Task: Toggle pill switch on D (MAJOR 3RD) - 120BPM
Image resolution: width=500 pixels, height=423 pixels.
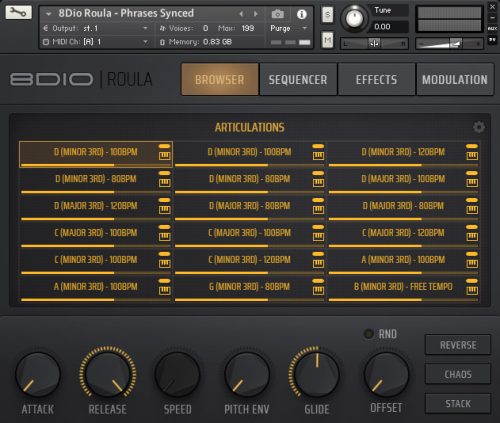Action: pos(164,200)
